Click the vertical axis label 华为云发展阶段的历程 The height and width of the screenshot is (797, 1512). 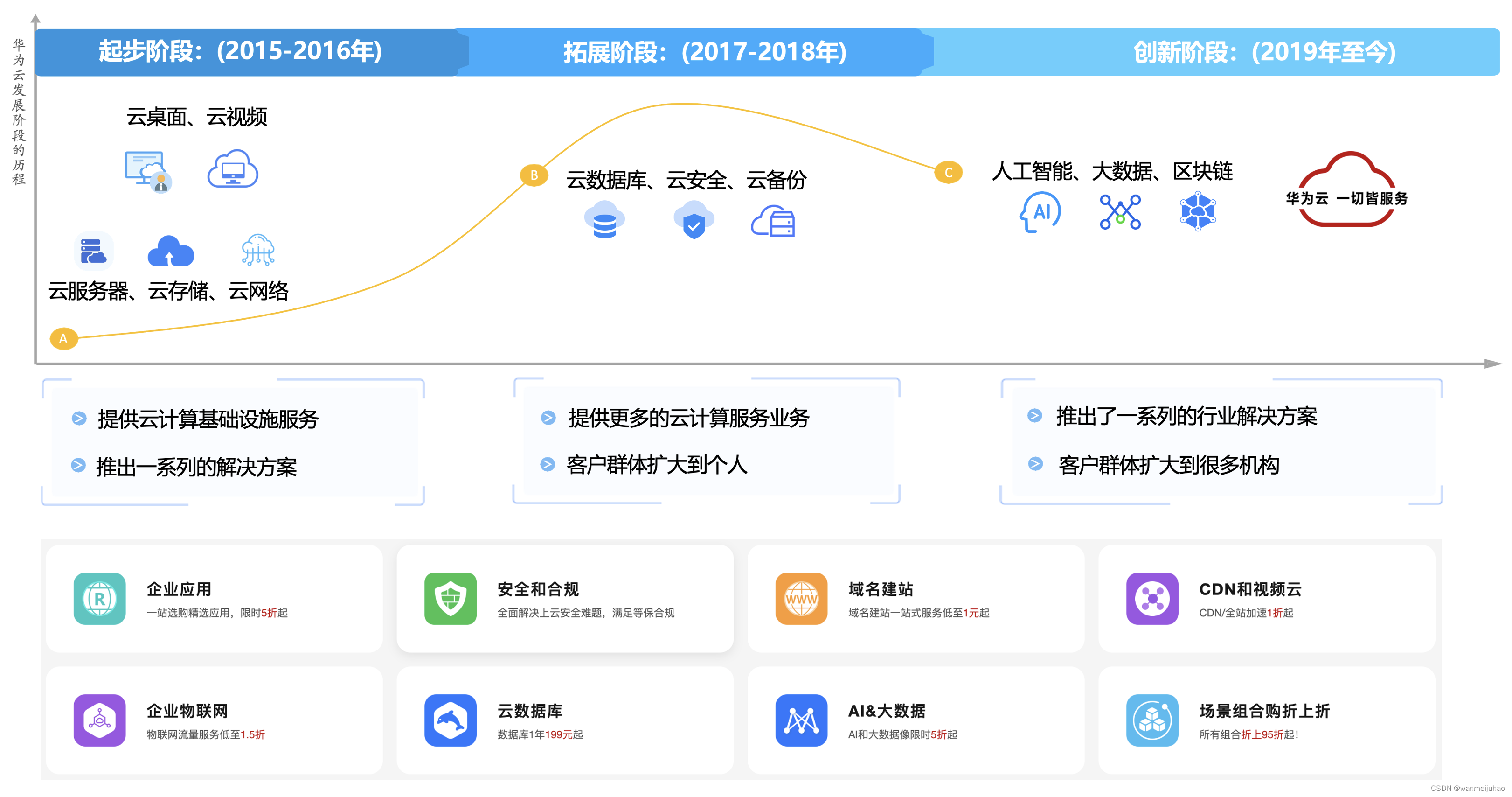tap(19, 112)
